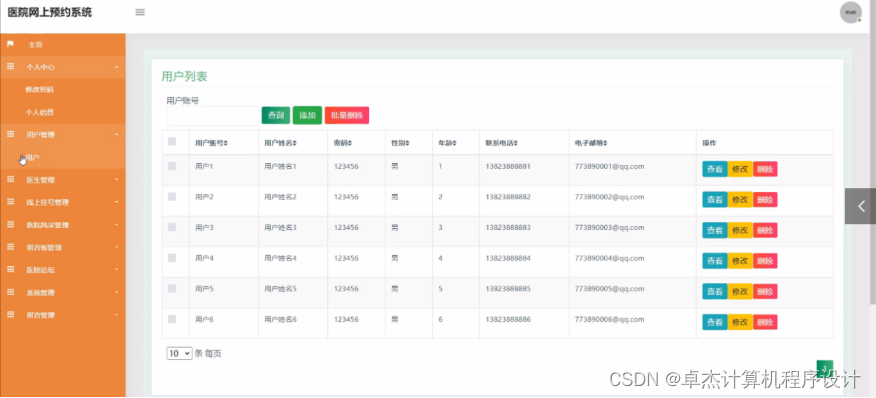Click the 查询 search button

click(x=276, y=115)
